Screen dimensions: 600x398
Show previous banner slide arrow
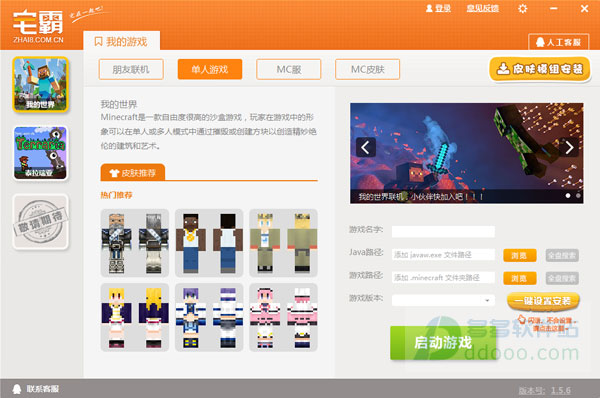click(365, 147)
